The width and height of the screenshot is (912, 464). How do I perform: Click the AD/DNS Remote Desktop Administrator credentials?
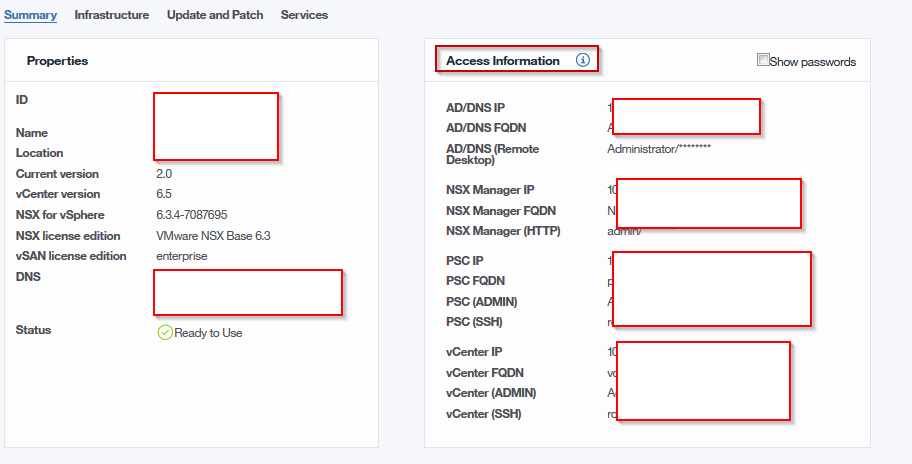tap(659, 149)
